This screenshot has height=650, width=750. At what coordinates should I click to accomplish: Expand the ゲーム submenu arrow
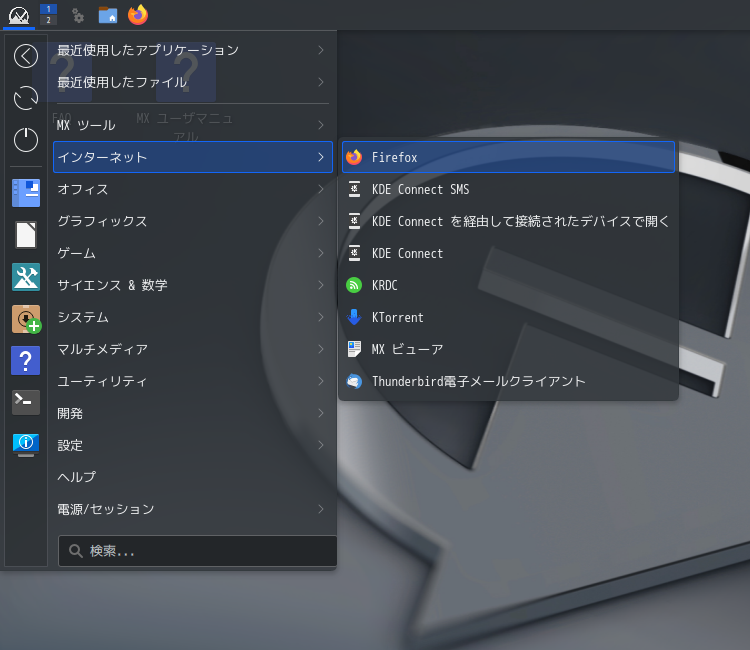321,253
